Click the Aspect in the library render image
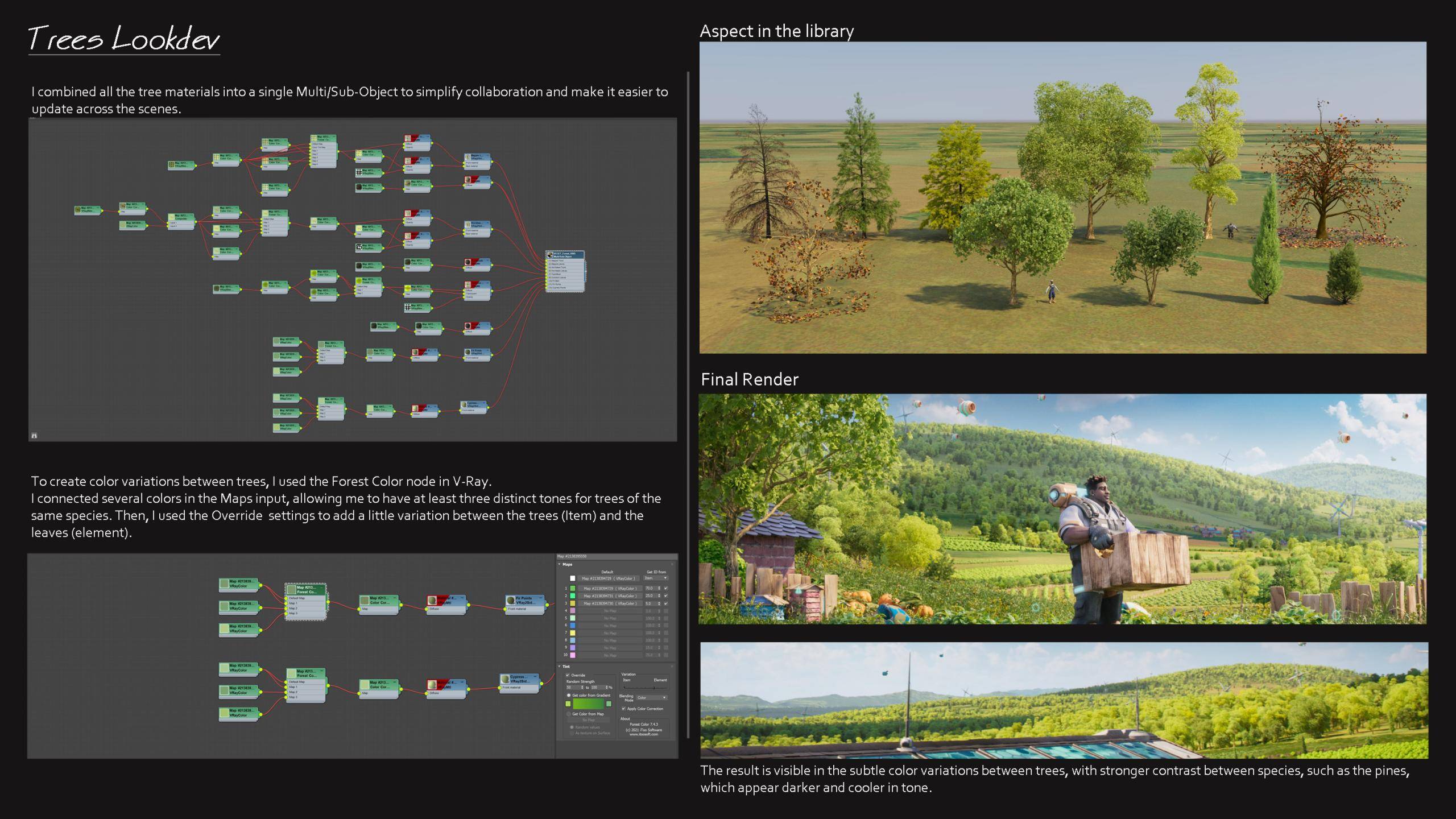The image size is (1456, 819). tap(1062, 197)
